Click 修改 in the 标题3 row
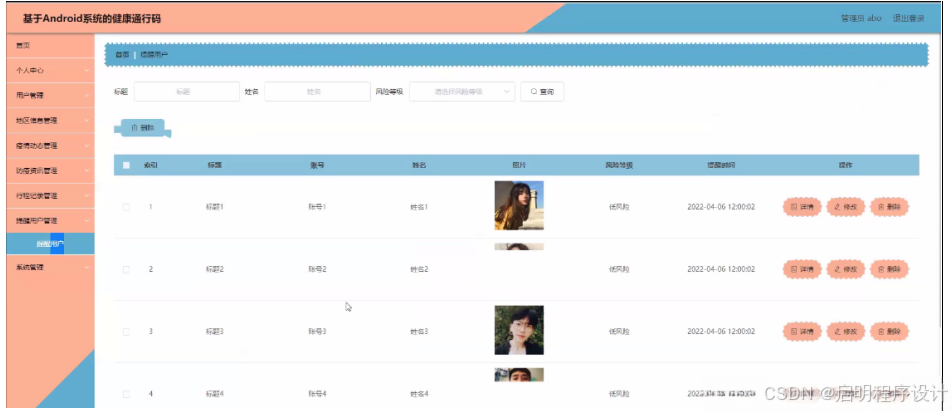The image size is (952, 411). 846,331
